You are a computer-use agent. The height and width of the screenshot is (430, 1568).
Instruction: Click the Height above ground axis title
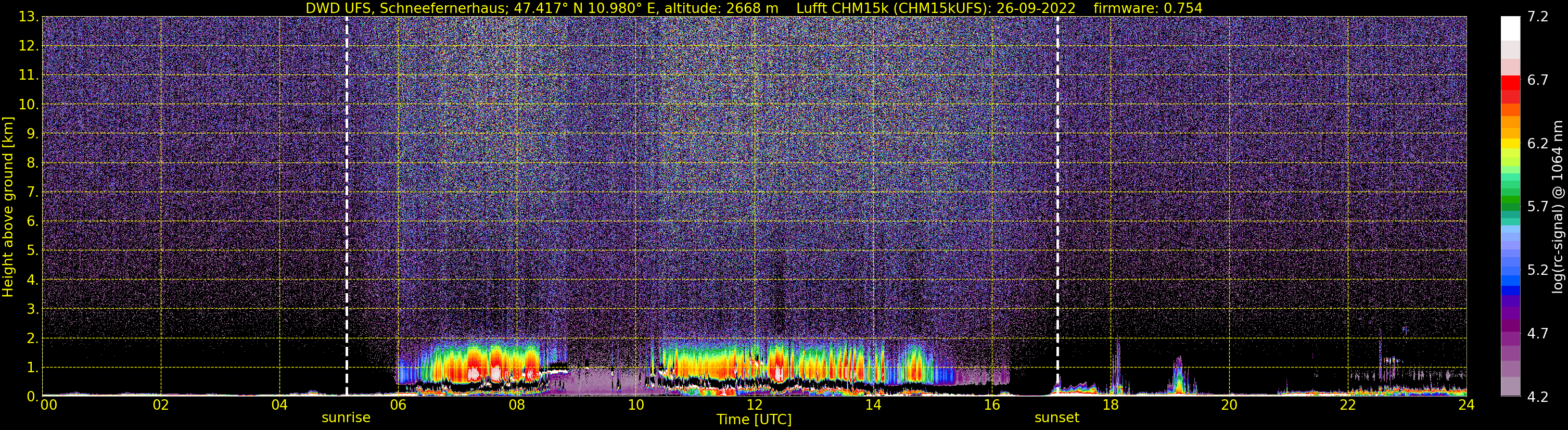pos(8,207)
